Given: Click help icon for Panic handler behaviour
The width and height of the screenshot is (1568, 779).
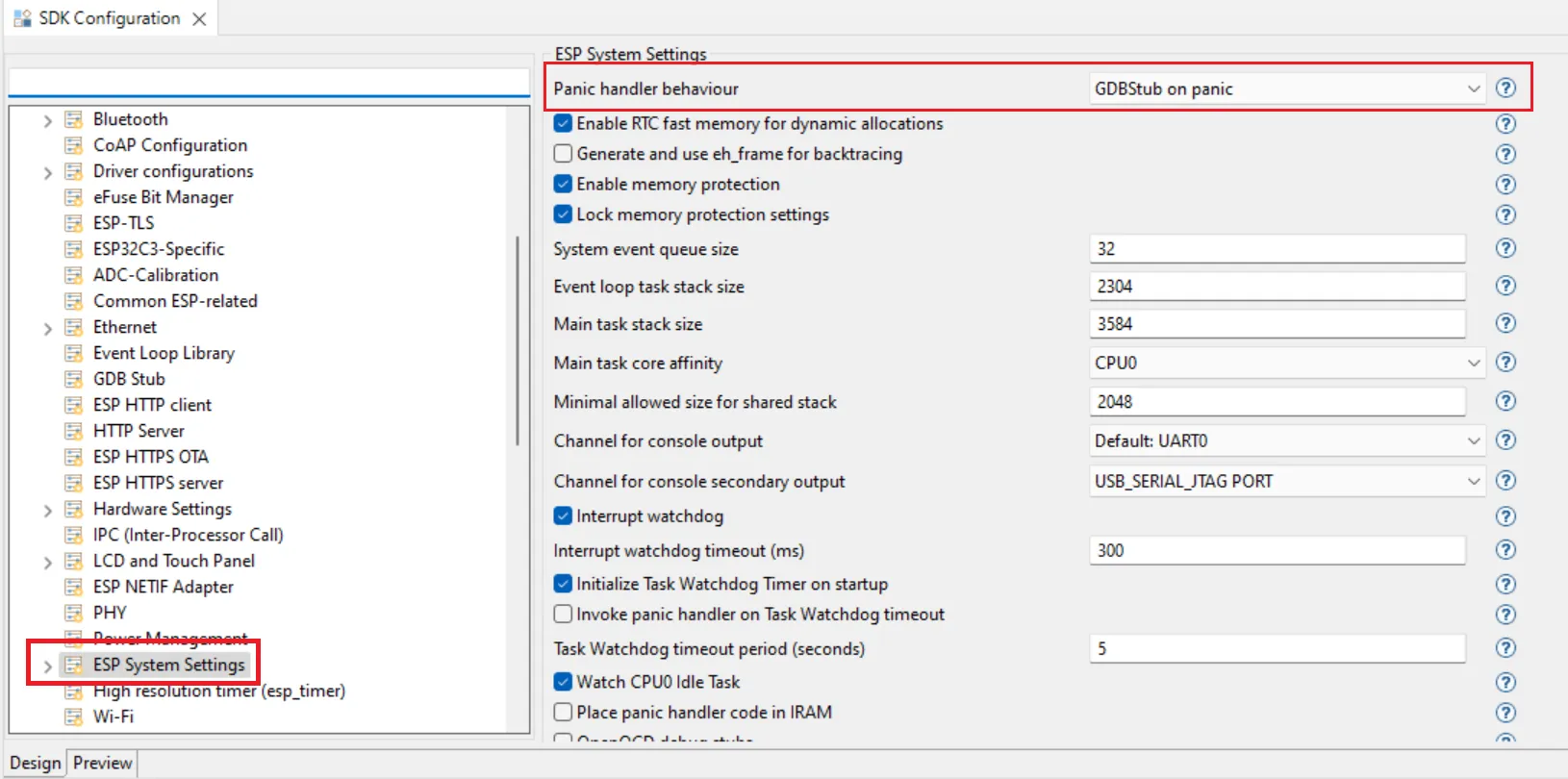Looking at the screenshot, I should (x=1505, y=88).
